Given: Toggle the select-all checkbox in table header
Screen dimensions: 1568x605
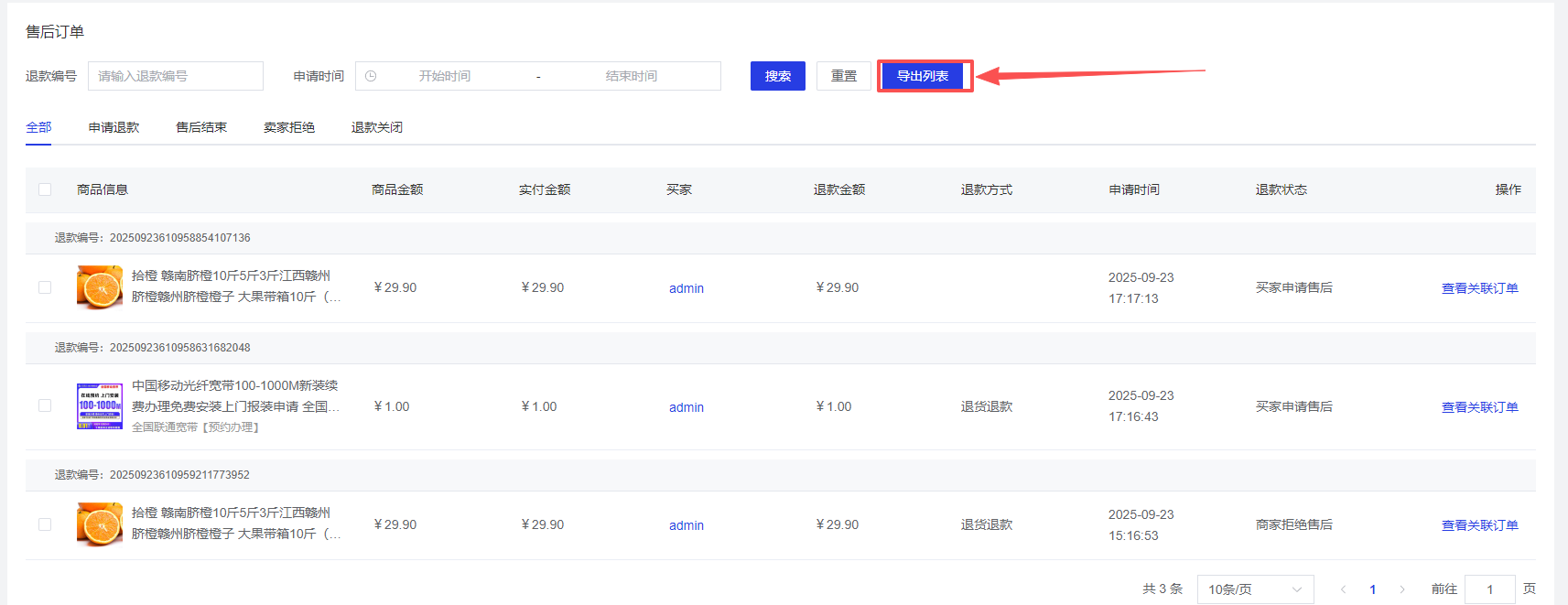Looking at the screenshot, I should tap(45, 189).
